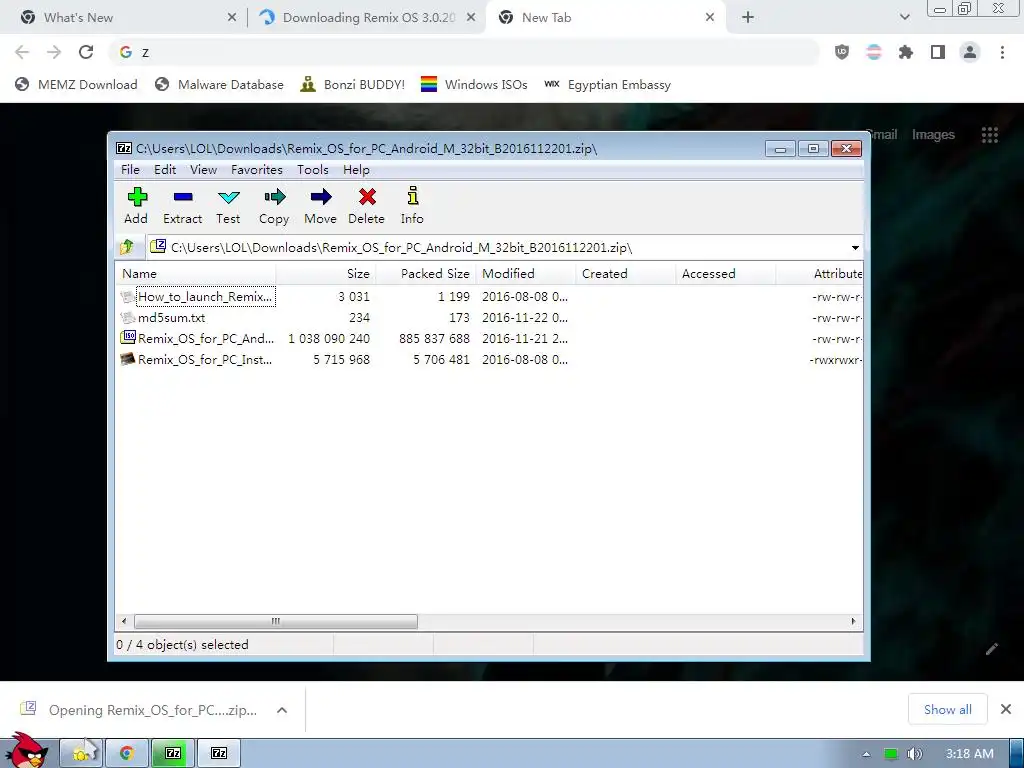The width and height of the screenshot is (1024, 768).
Task: Click the red Delete icon
Action: [366, 206]
